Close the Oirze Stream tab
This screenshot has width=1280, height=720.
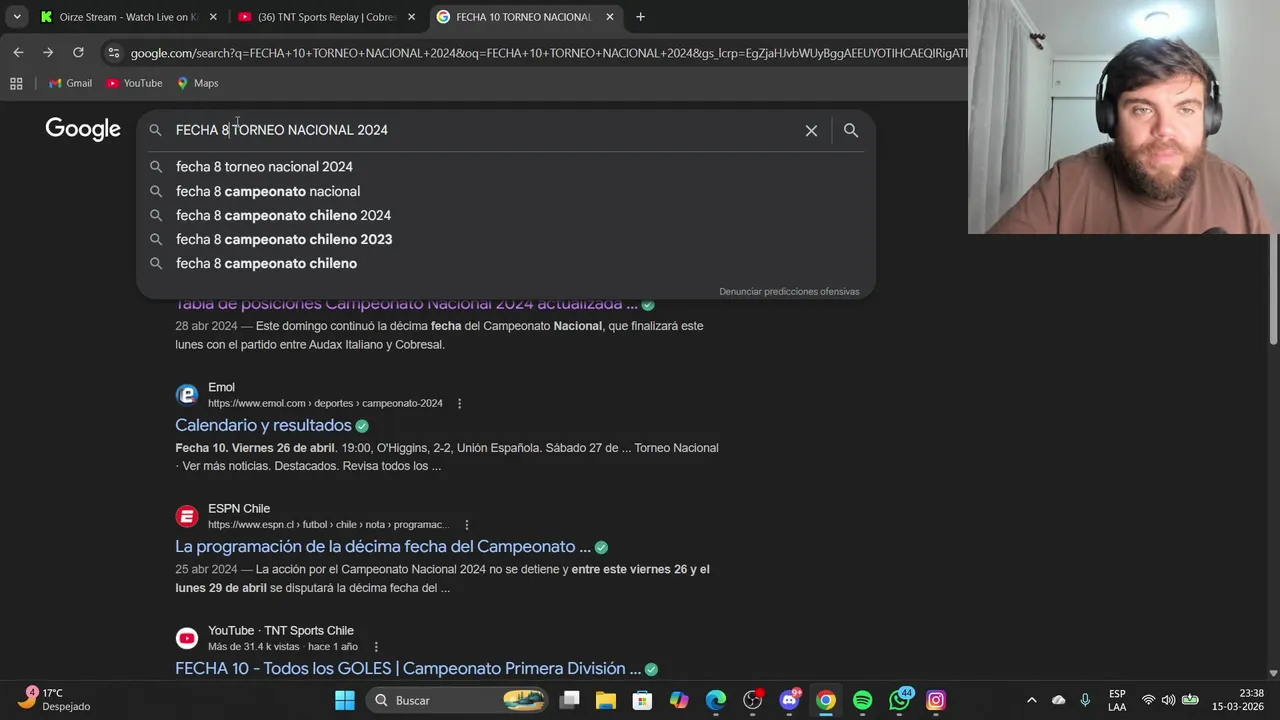click(213, 17)
